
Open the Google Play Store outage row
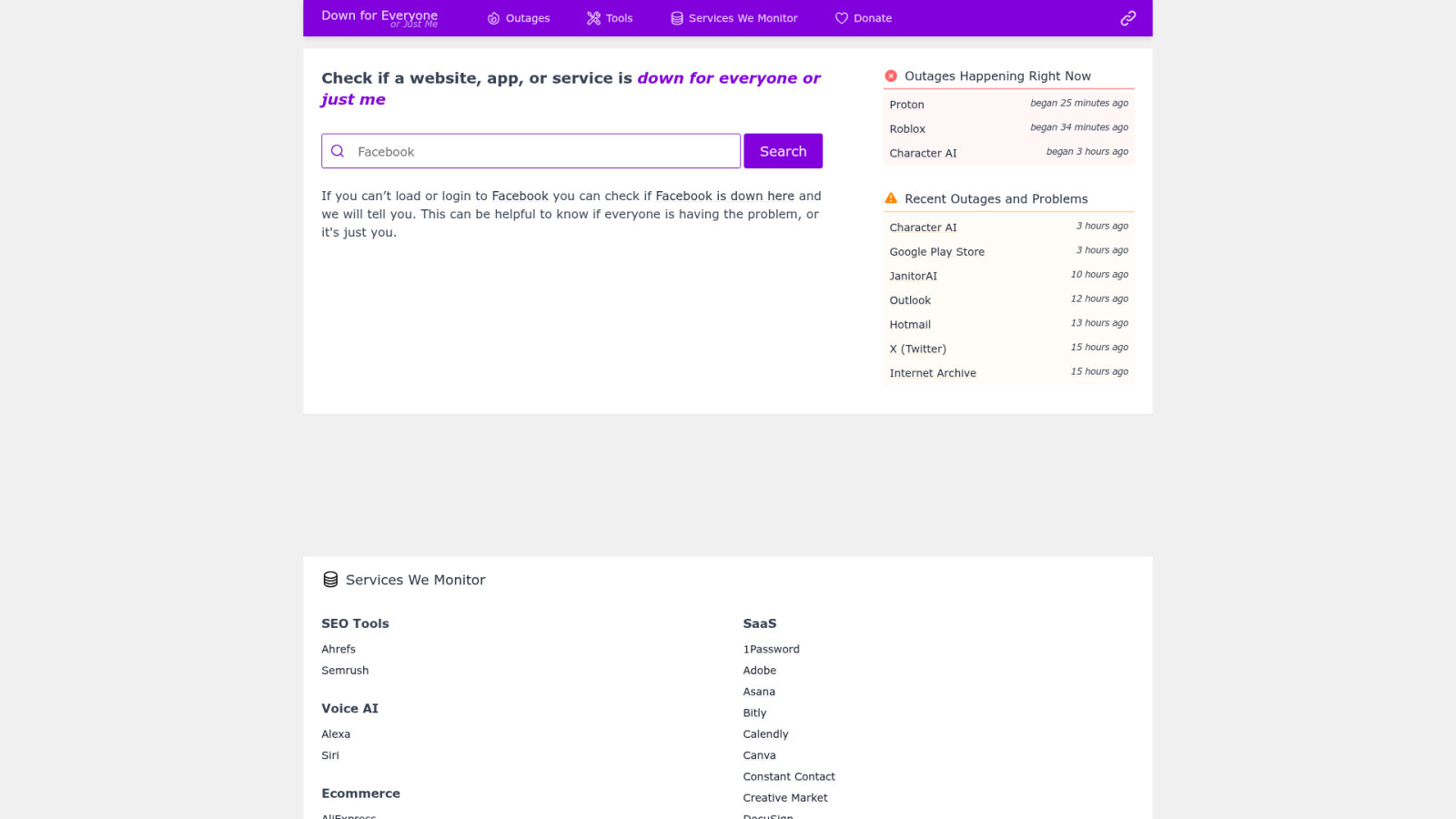pos(1008,252)
